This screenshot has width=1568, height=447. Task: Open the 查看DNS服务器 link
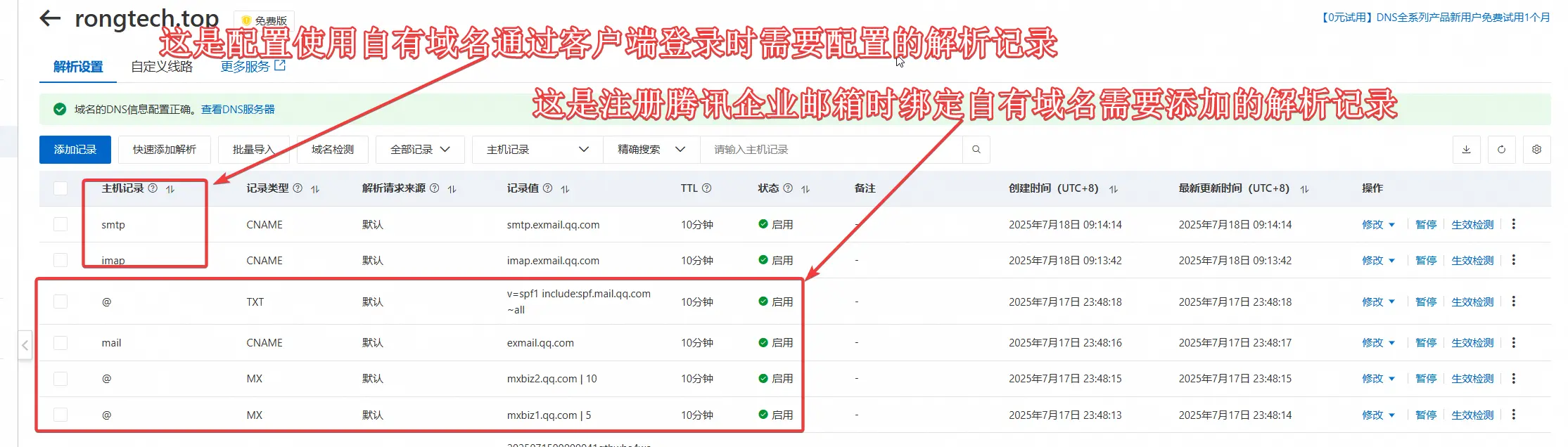click(x=238, y=110)
